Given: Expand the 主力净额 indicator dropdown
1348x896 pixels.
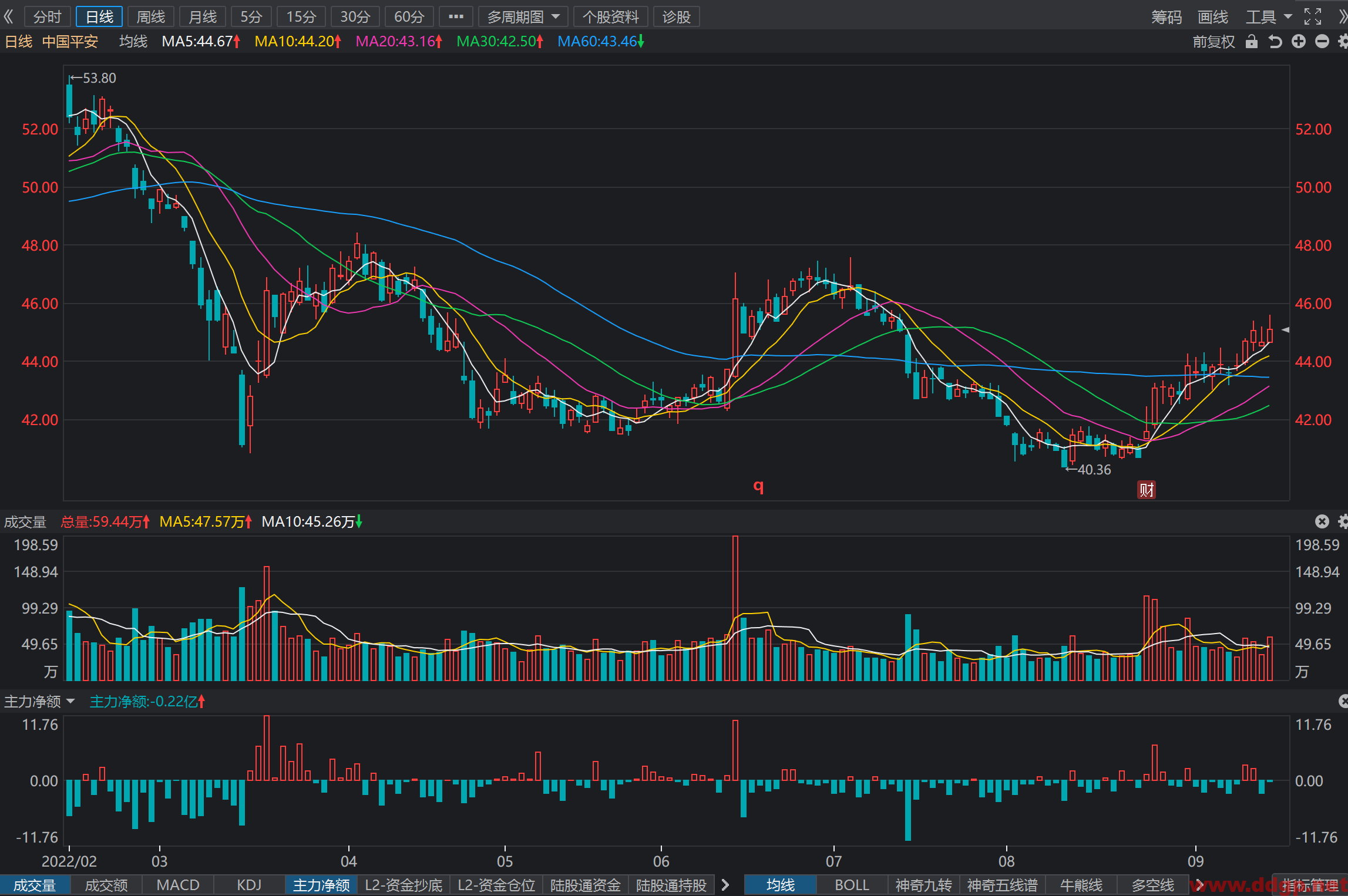Looking at the screenshot, I should coord(39,702).
